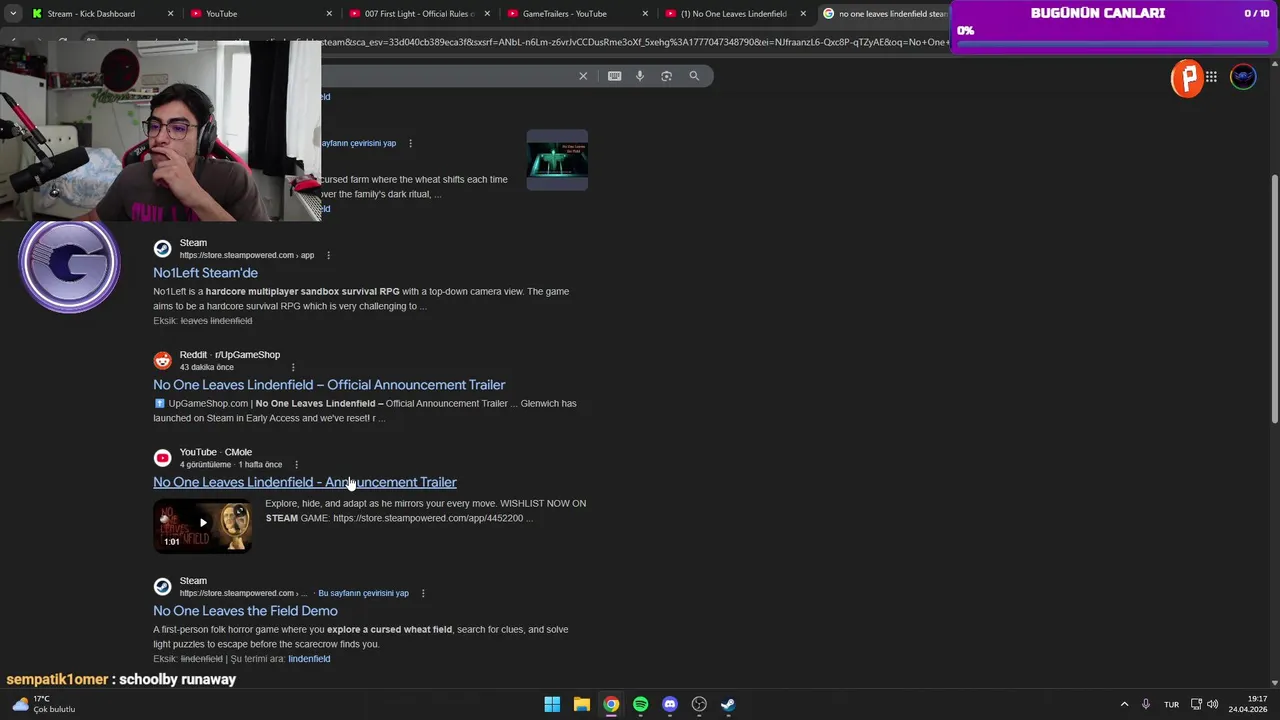
Task: Click the 'https://store.steampowered.com › app' URL text
Action: [x=246, y=255]
